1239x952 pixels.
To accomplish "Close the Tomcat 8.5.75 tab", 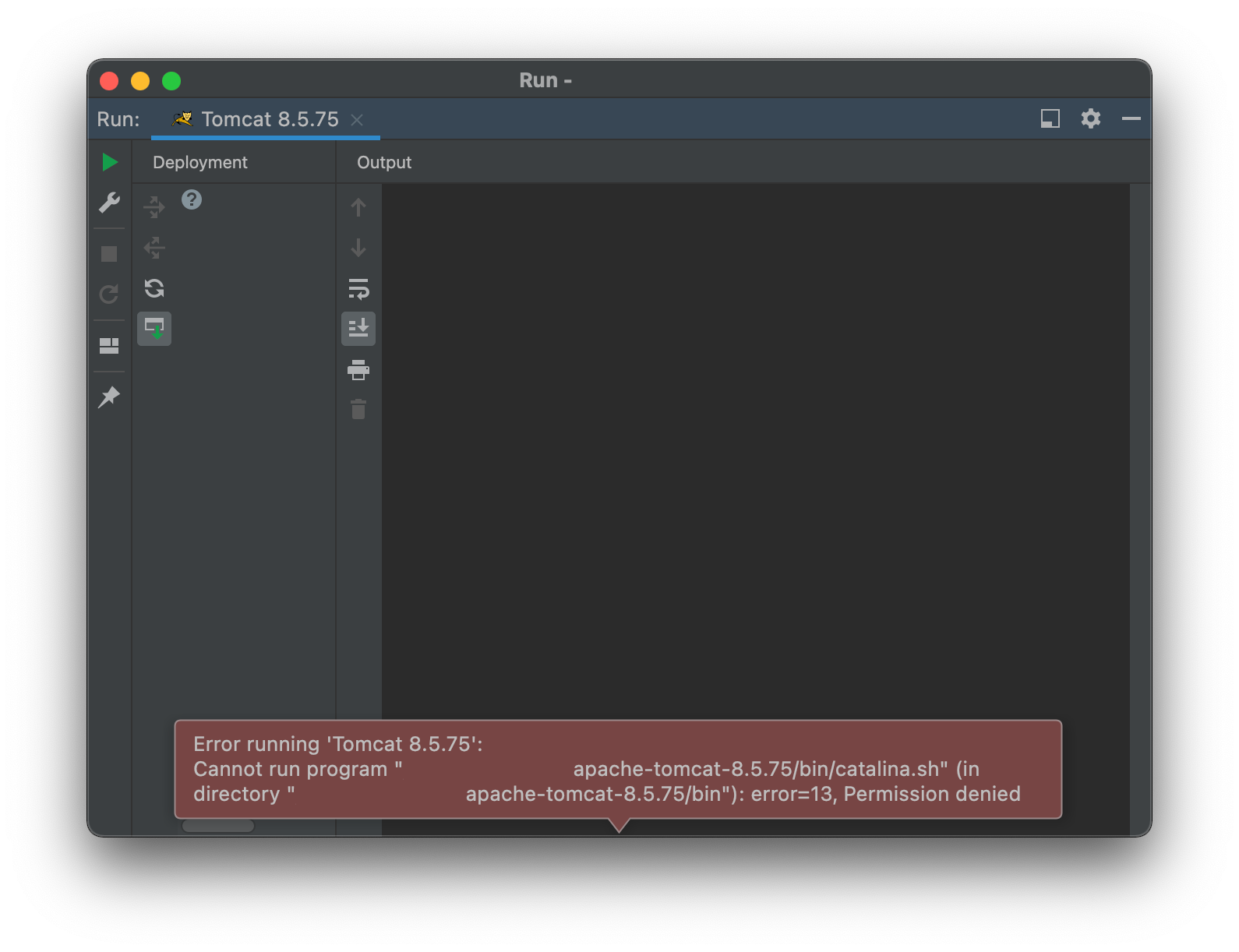I will tap(357, 120).
